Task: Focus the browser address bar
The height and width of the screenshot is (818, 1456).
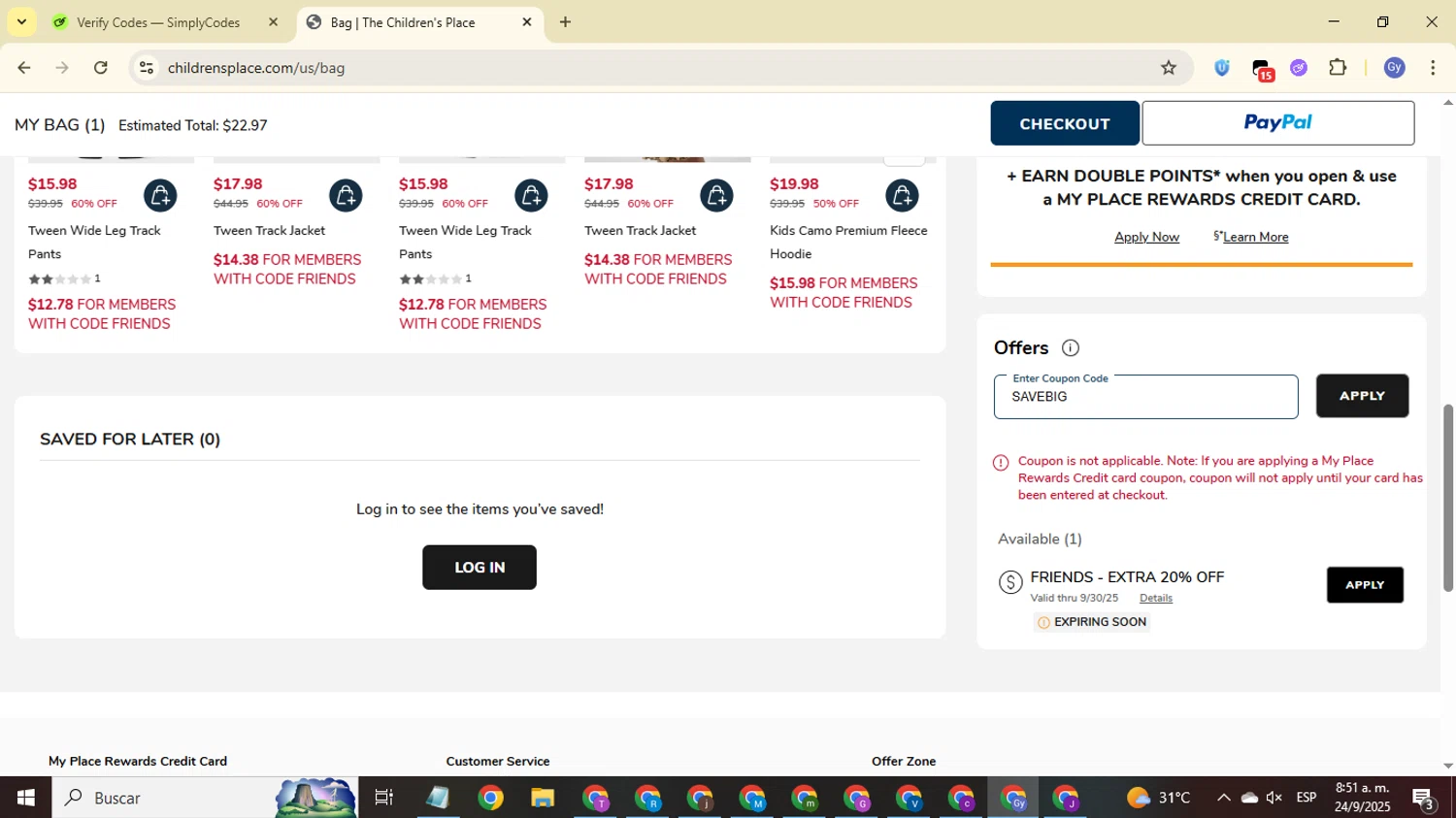Action: coord(660,68)
